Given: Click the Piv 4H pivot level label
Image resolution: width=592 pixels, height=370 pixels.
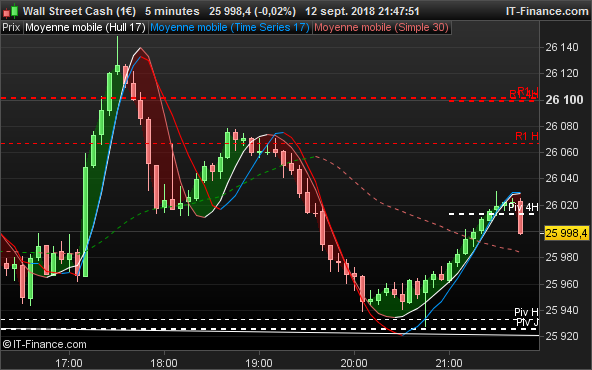Looking at the screenshot, I should 523,207.
